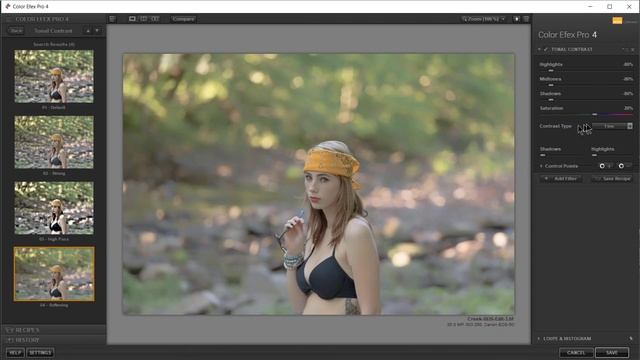Screen dimensions: 640x360
Task: Collapse the Tonal Contrast filter triangle
Action: (539, 49)
